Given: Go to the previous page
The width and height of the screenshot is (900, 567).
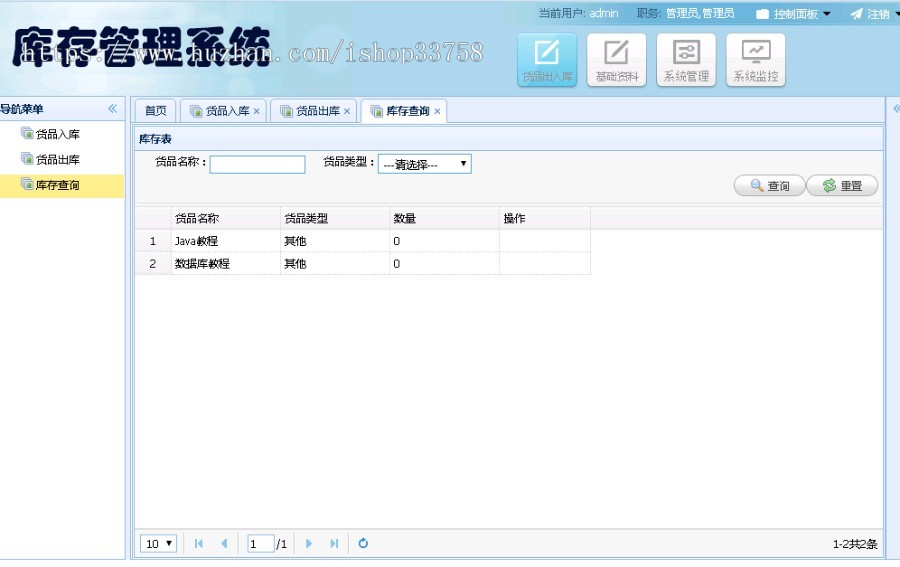Looking at the screenshot, I should coord(224,543).
